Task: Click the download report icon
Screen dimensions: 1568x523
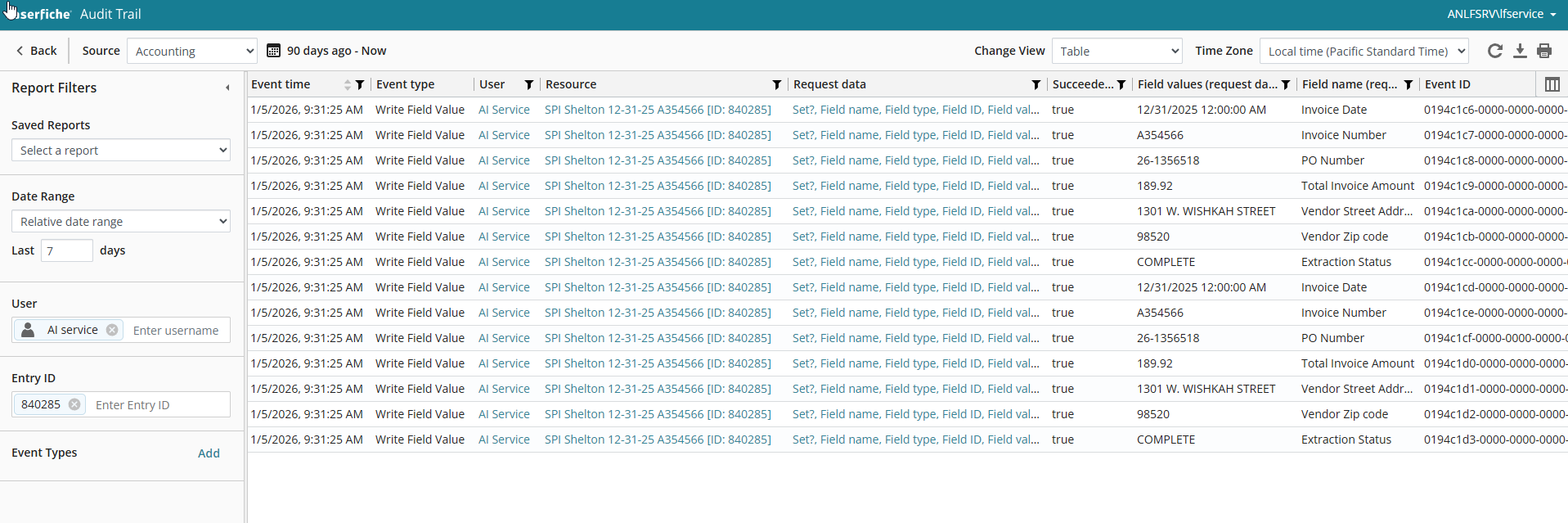Action: tap(1520, 51)
